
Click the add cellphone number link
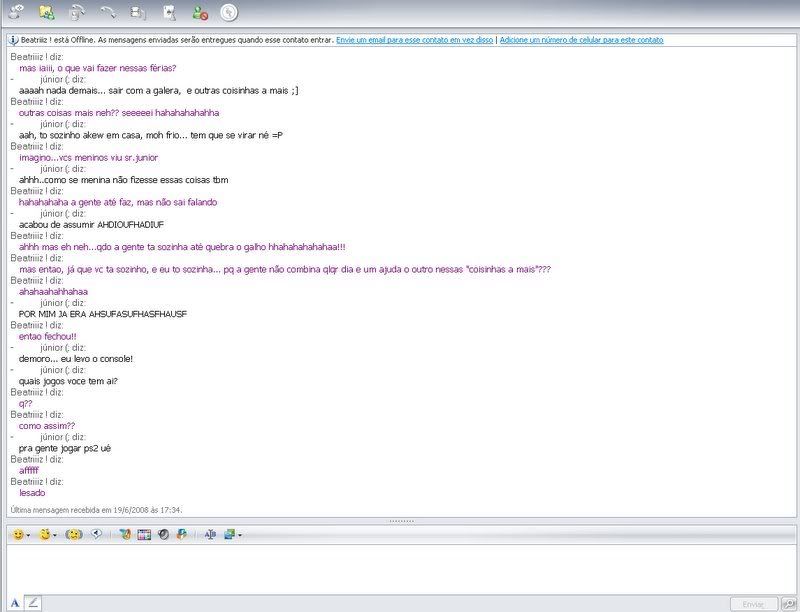tap(581, 40)
